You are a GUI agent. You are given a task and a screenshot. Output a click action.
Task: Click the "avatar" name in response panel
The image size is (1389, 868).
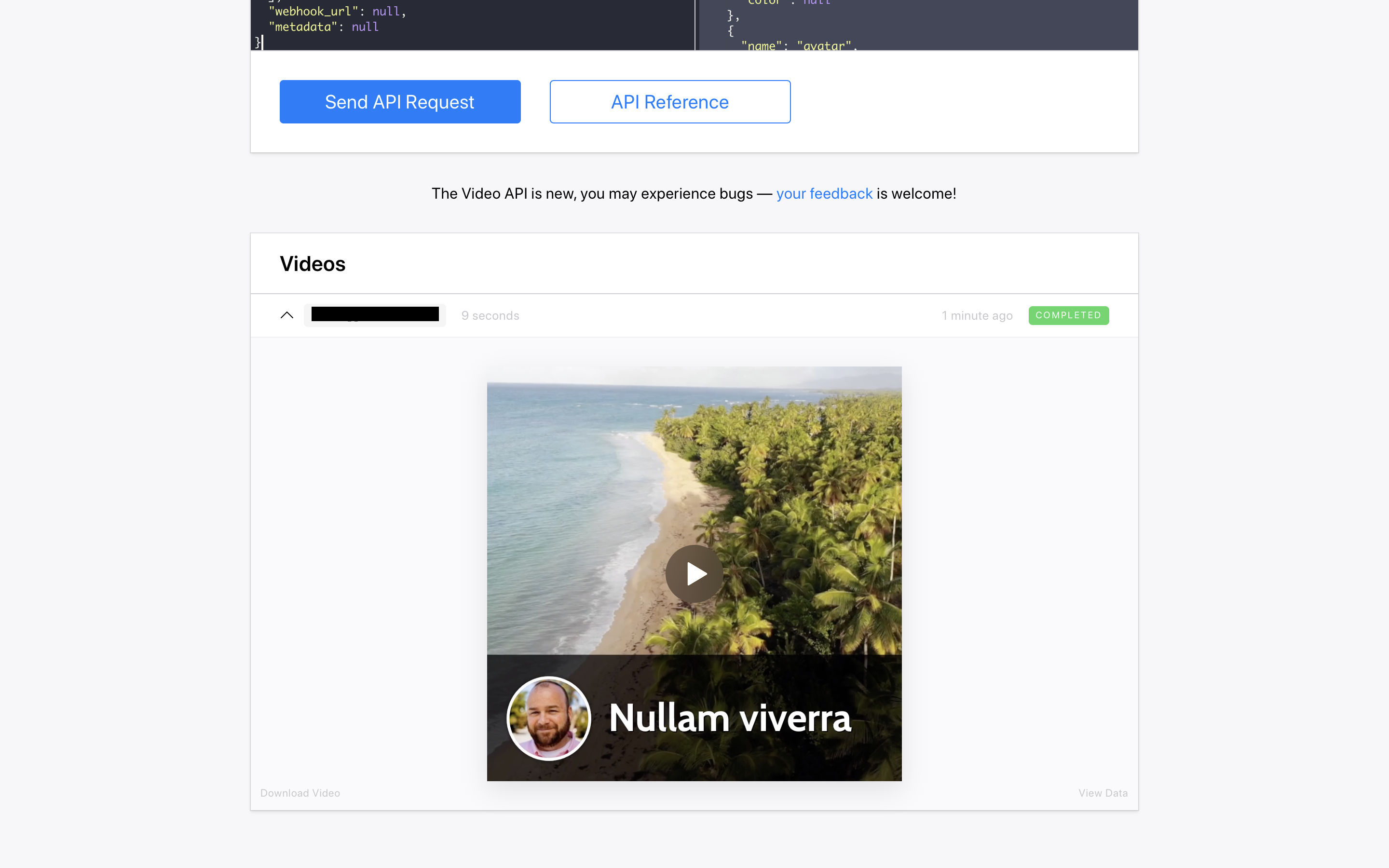[x=824, y=45]
